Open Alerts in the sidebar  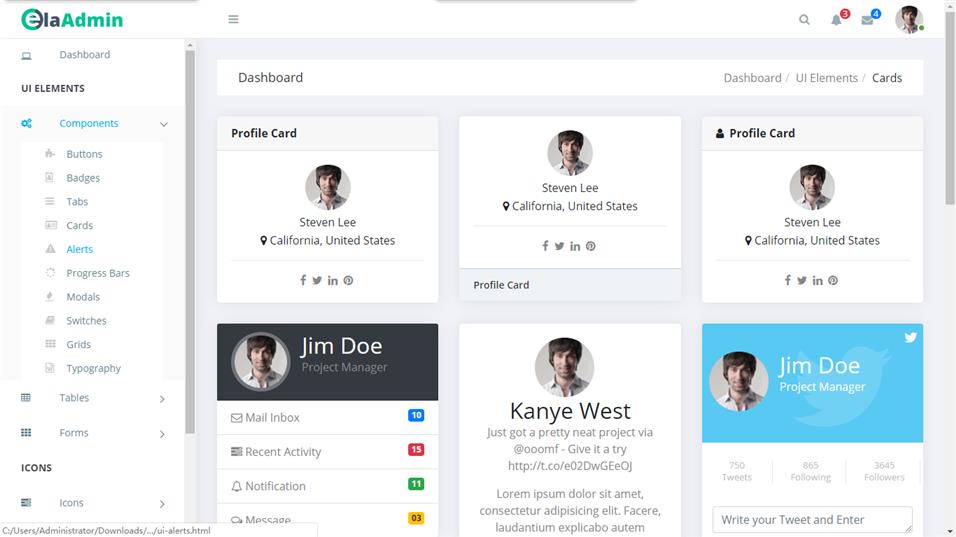(x=80, y=249)
